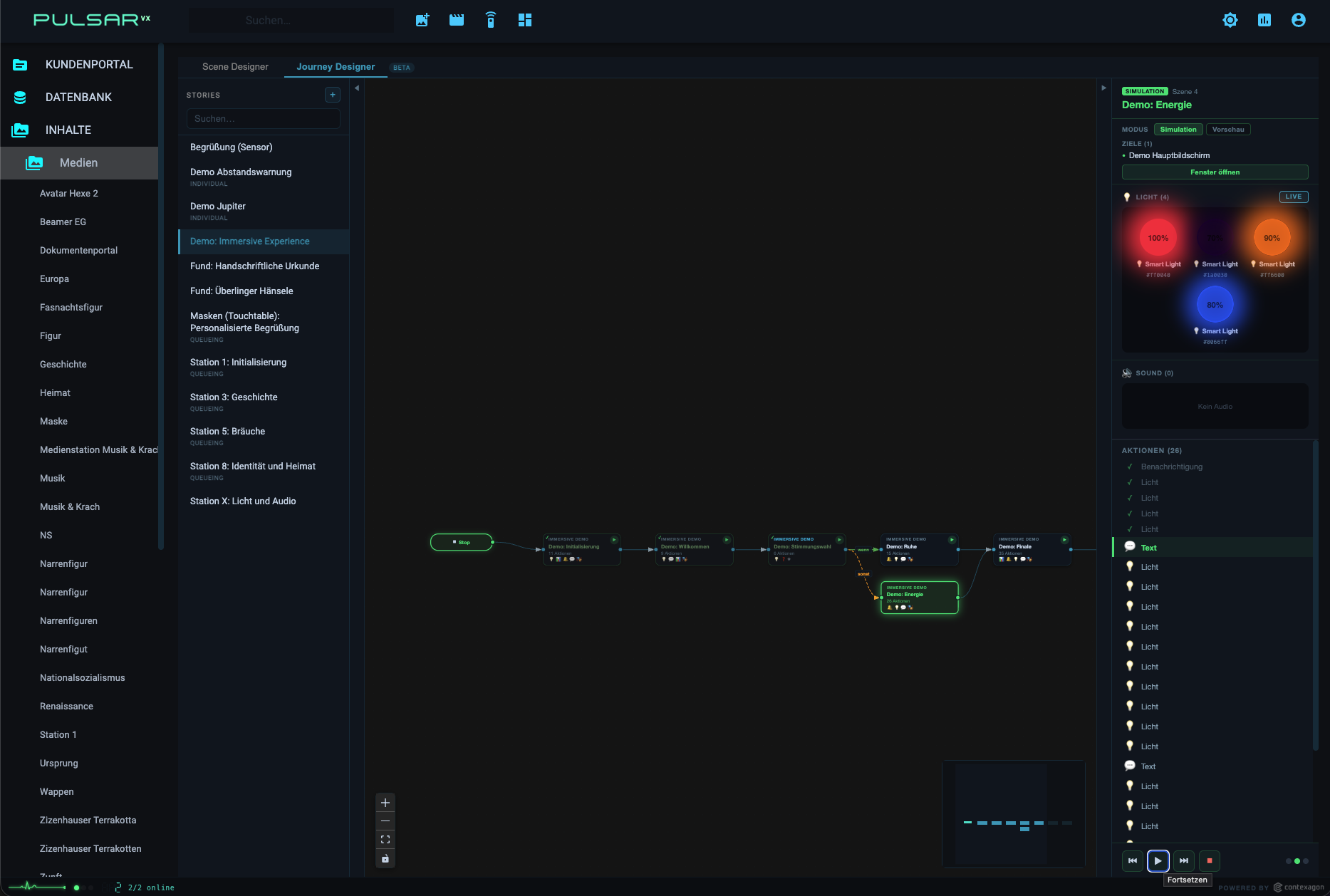Click the Stop node on the canvas
The height and width of the screenshot is (896, 1330).
coord(462,542)
